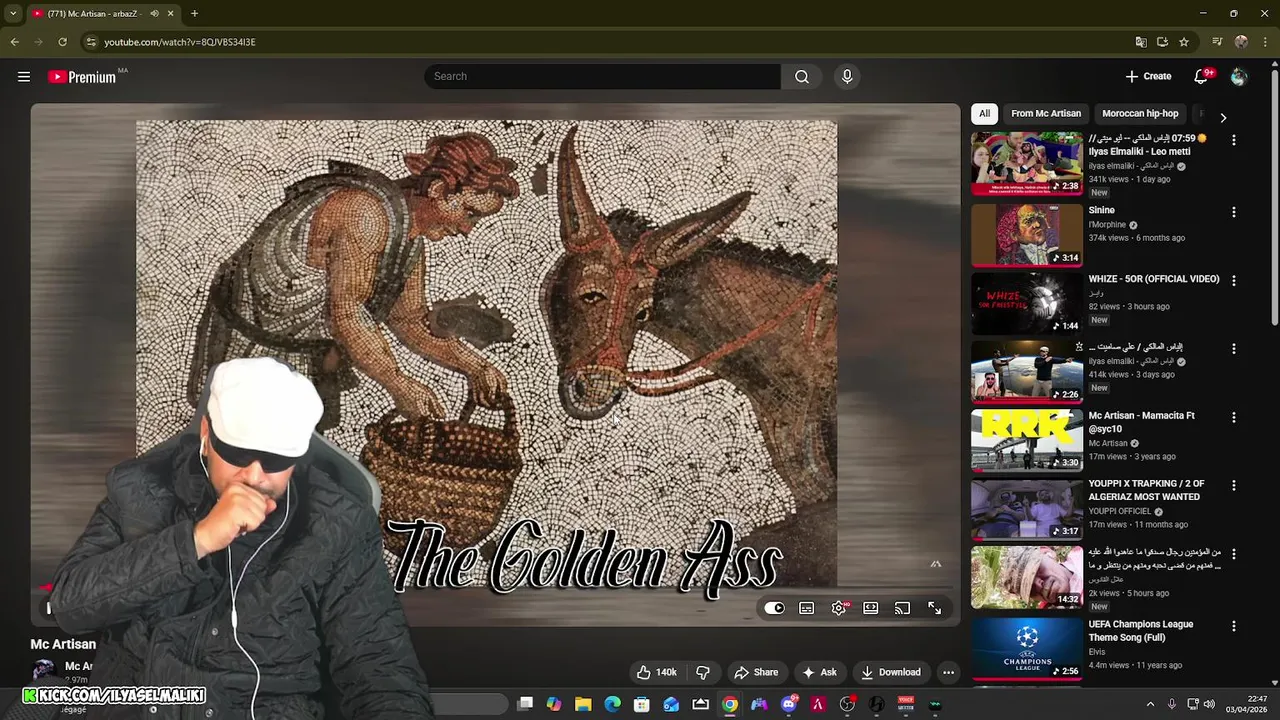The height and width of the screenshot is (720, 1280).
Task: Translate this page icon in address bar
Action: [1141, 42]
